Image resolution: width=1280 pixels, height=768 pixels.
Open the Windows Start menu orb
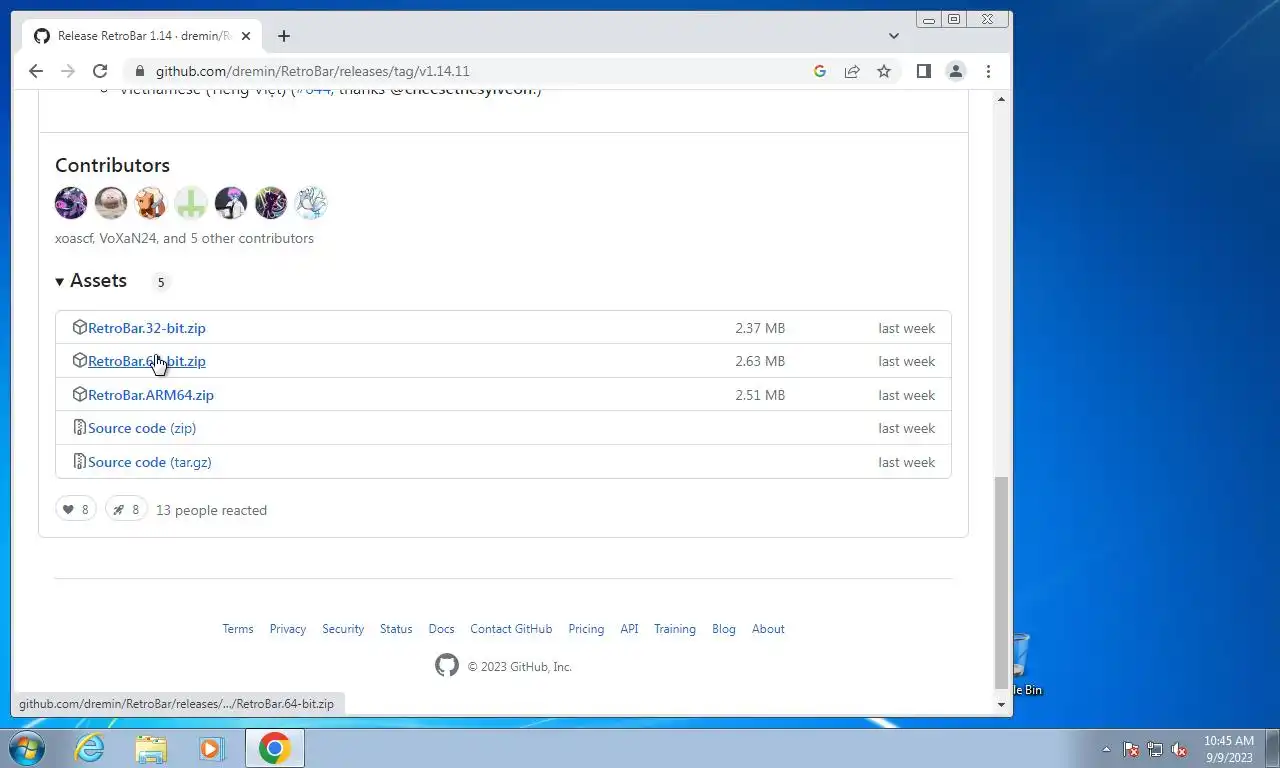(27, 748)
